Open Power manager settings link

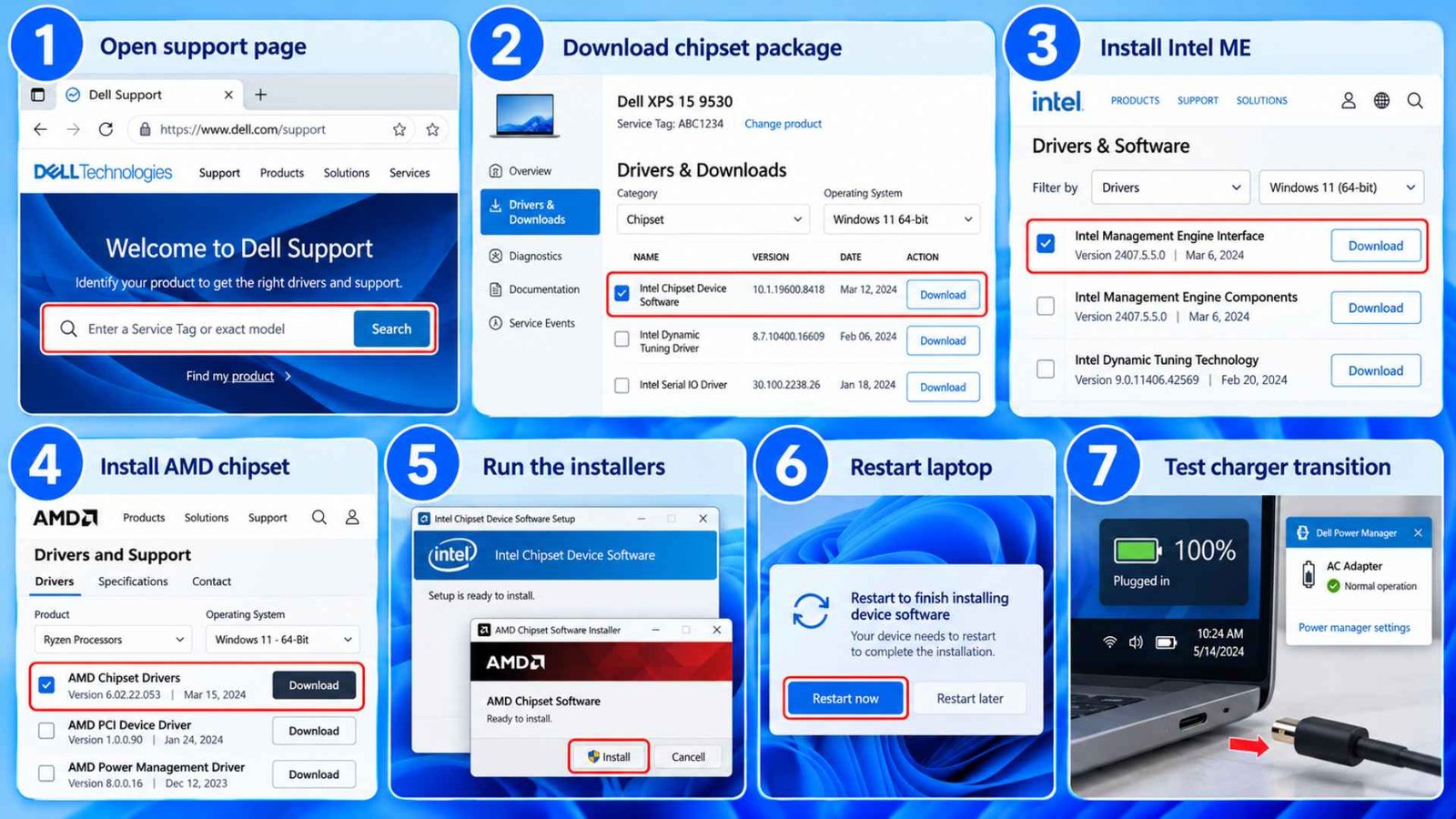pyautogui.click(x=1354, y=628)
